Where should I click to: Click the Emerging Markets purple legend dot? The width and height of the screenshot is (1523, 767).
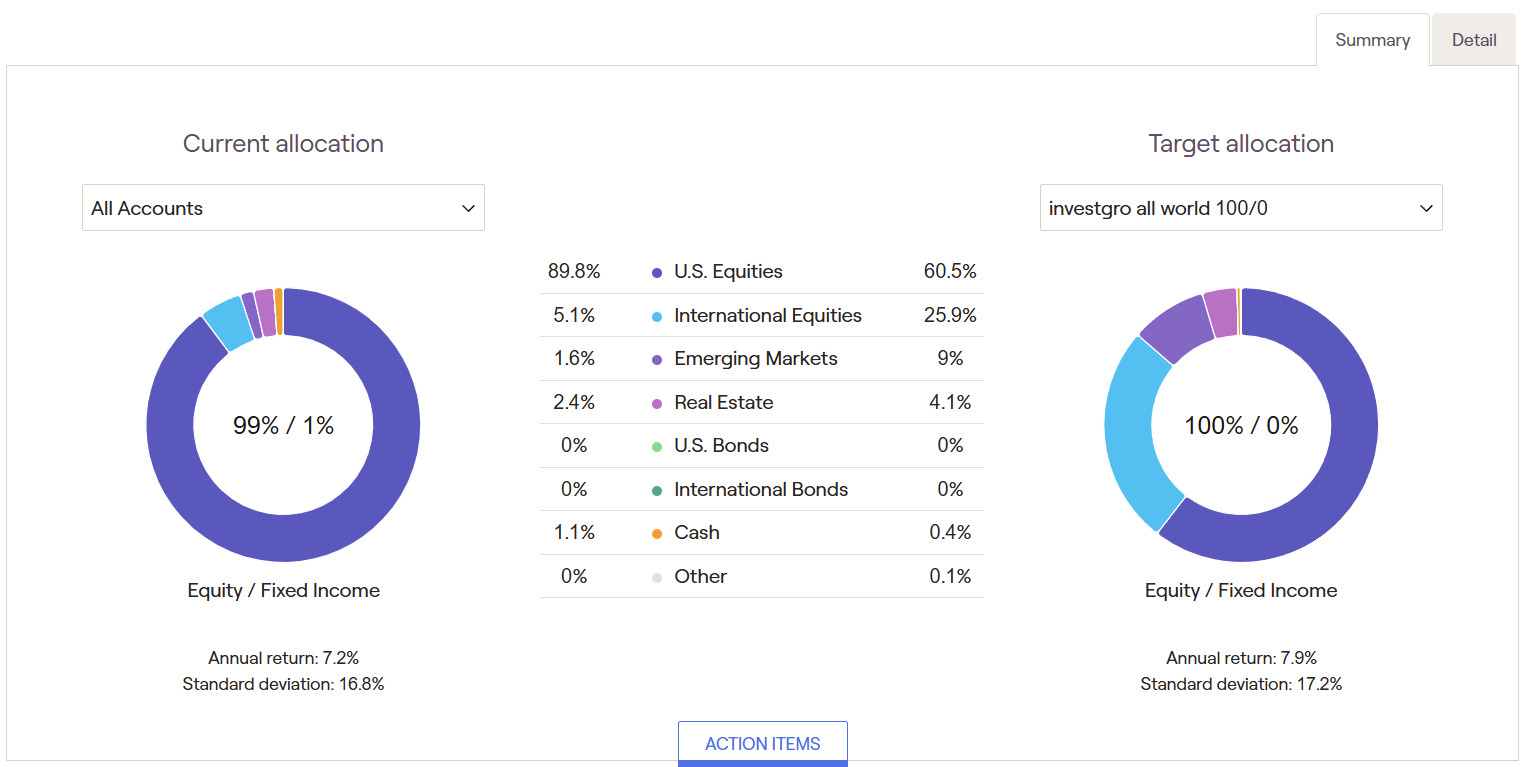pyautogui.click(x=657, y=359)
